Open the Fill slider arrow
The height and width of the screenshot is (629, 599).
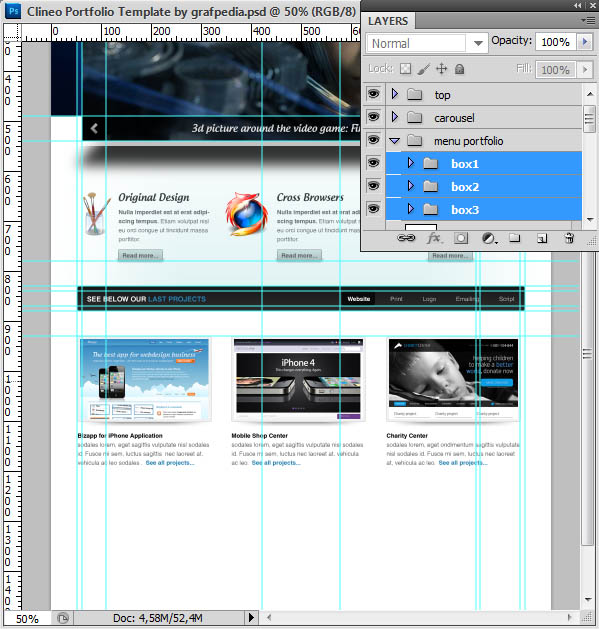(x=585, y=70)
